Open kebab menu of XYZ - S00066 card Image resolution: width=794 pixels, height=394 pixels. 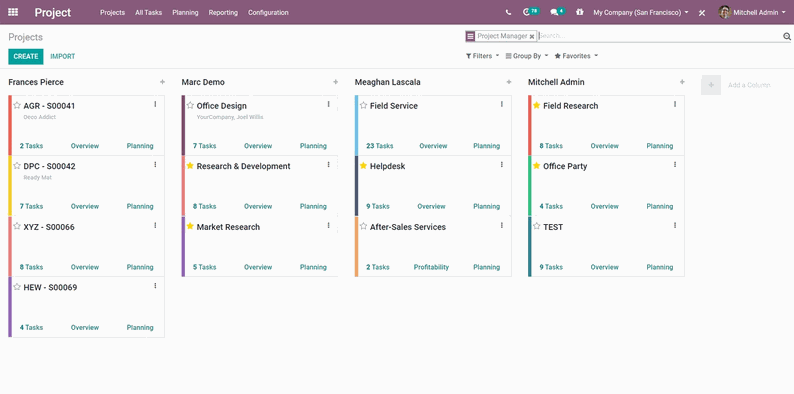(155, 225)
